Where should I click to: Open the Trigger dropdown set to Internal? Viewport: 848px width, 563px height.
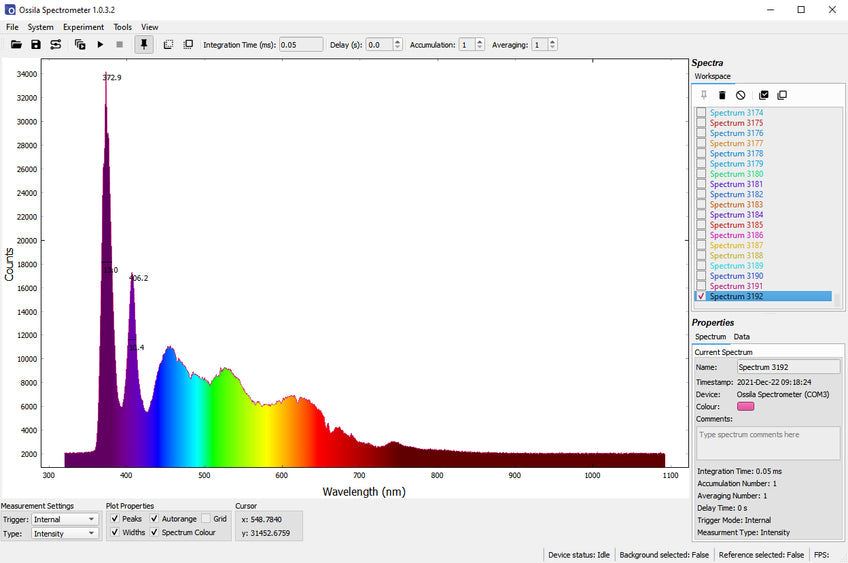(x=65, y=519)
